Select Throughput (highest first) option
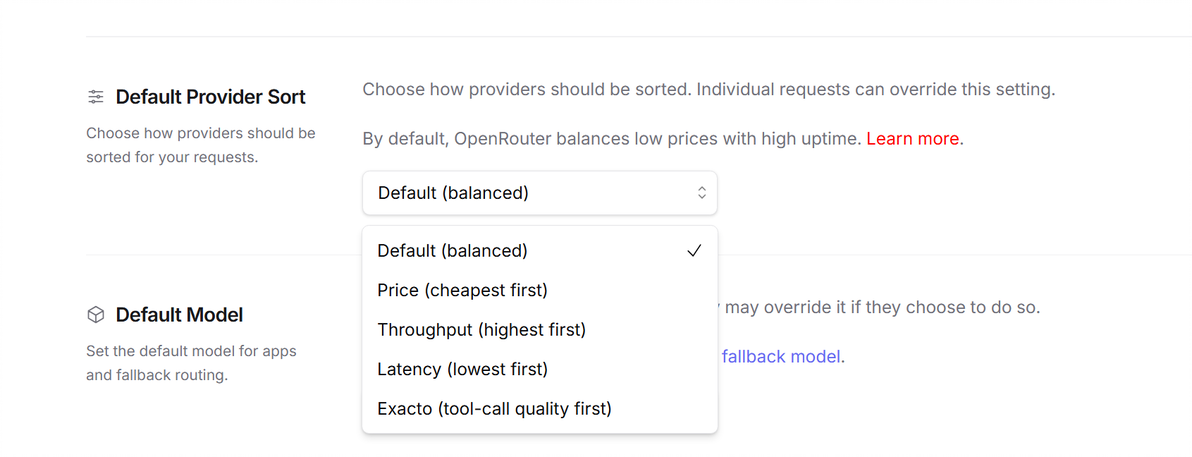The image size is (1192, 457). 540,330
